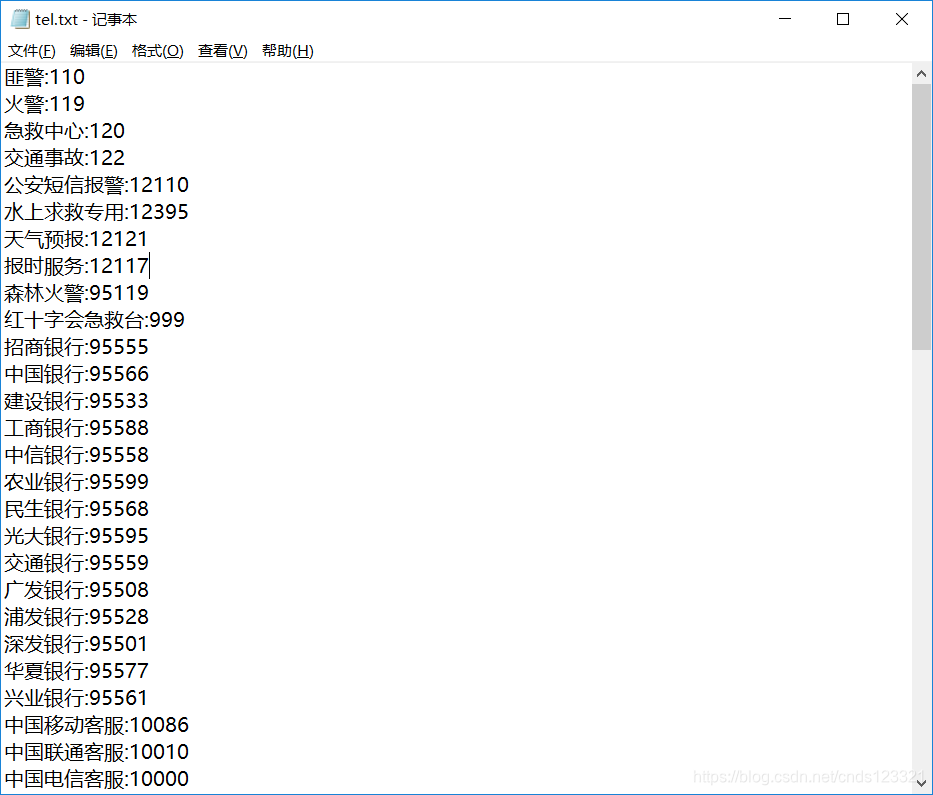Screen dimensions: 933x795
Task: Place cursor on line 火警:119
Action: pos(45,104)
